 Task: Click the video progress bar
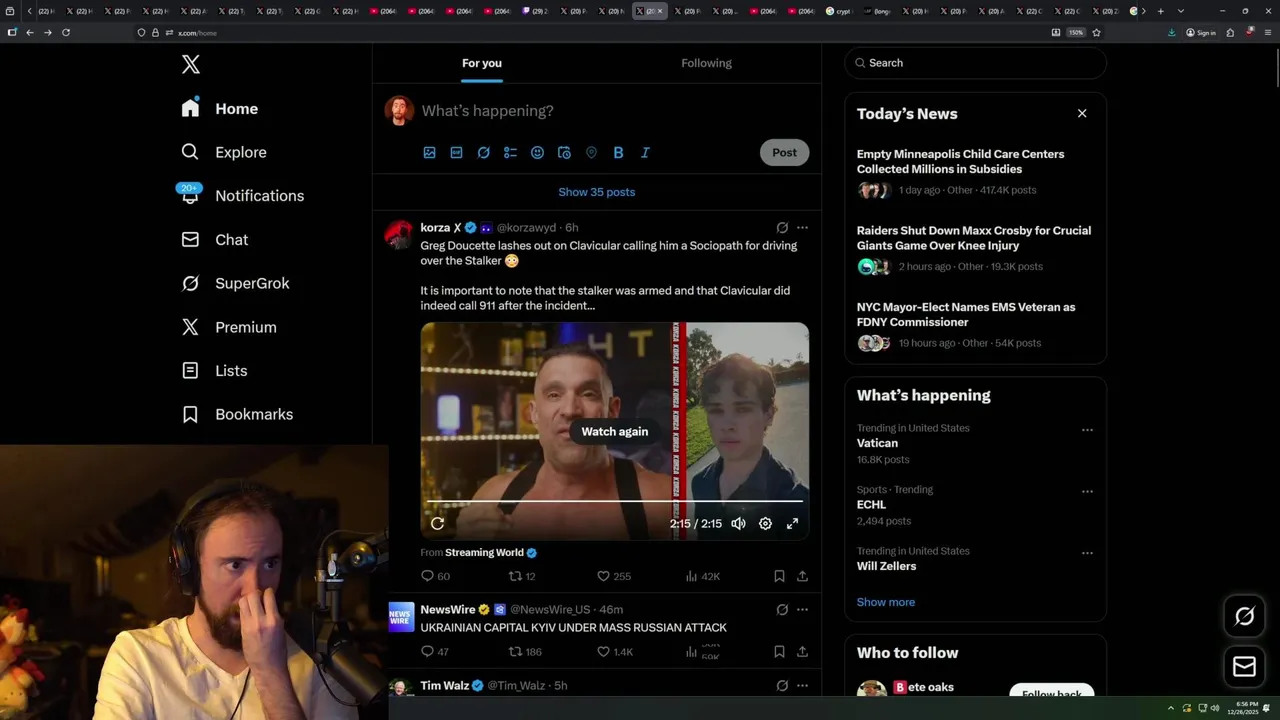pos(615,501)
